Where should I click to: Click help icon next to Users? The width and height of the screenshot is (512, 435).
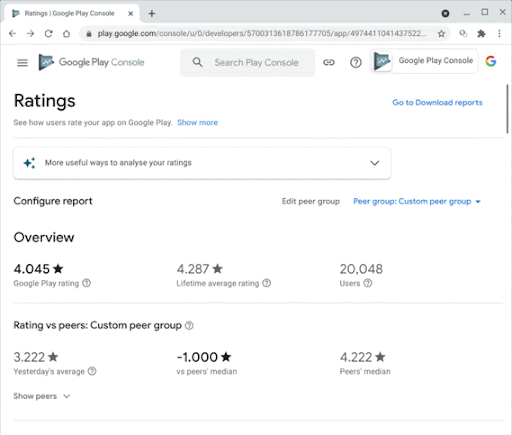coord(368,283)
